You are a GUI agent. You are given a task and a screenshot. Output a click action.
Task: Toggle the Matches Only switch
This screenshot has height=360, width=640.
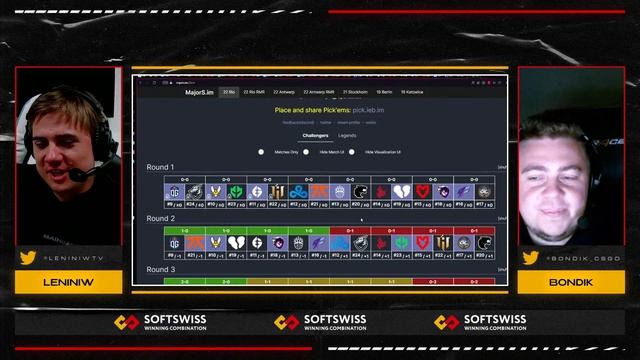(x=261, y=152)
